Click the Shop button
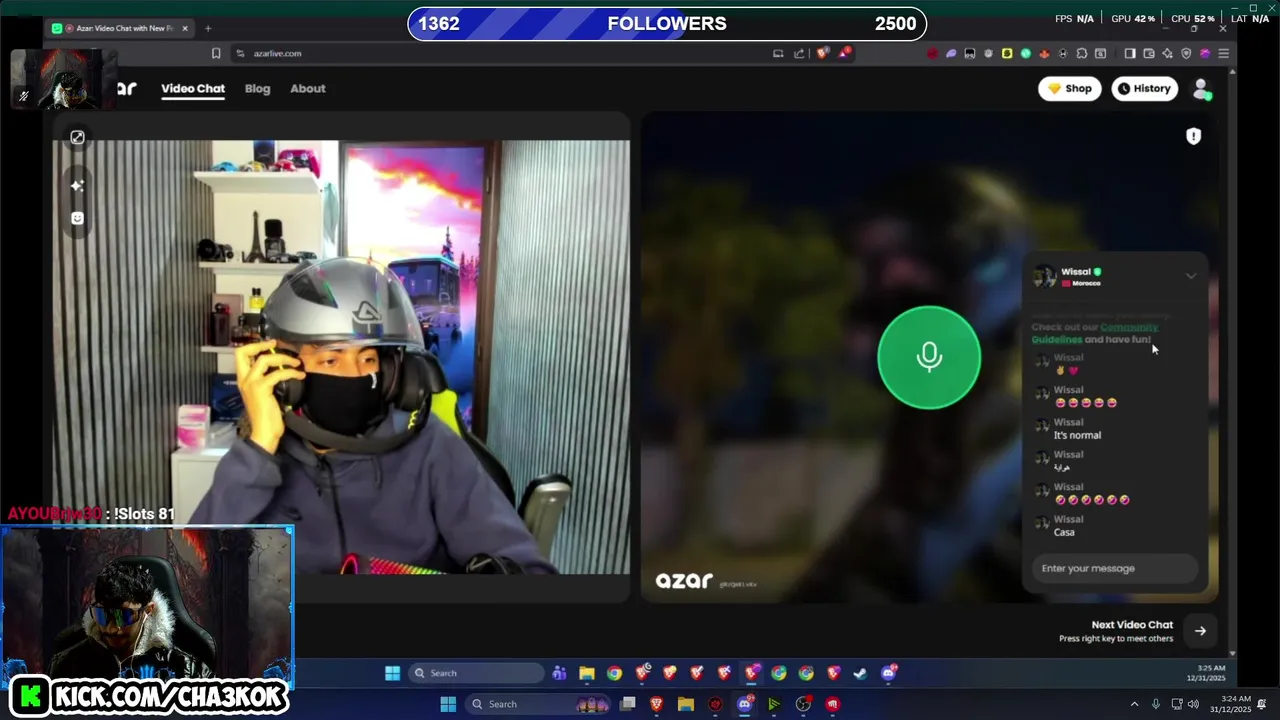This screenshot has height=720, width=1280. [x=1069, y=89]
